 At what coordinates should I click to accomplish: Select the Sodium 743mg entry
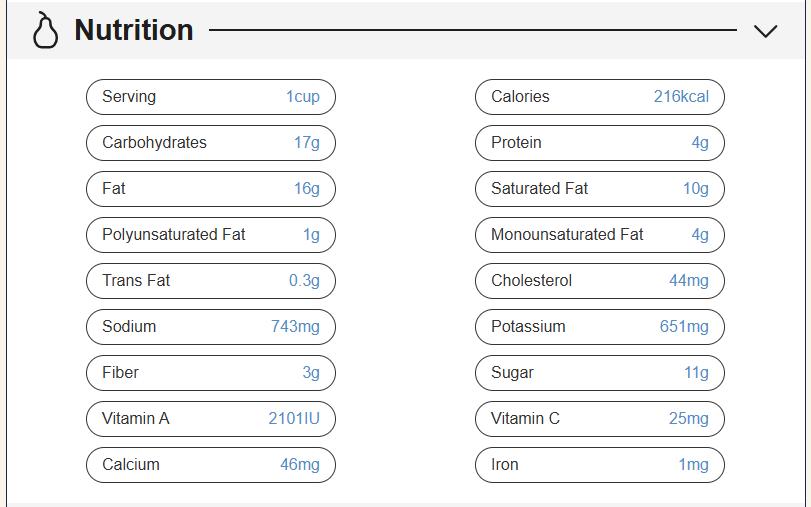coord(210,327)
